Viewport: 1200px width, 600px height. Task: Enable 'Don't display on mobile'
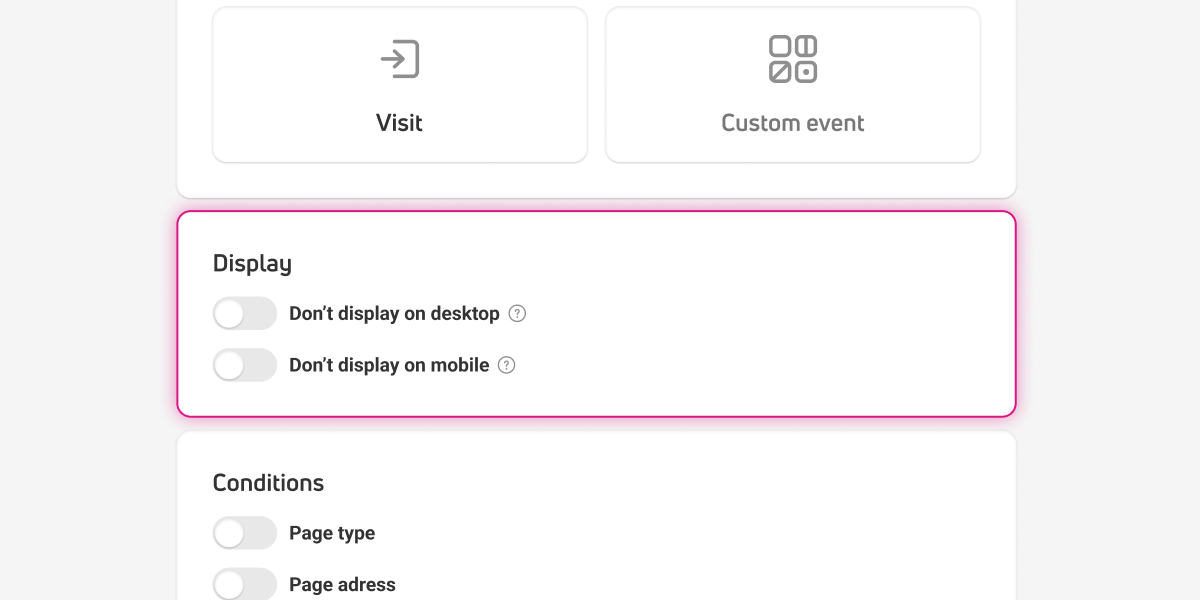245,365
